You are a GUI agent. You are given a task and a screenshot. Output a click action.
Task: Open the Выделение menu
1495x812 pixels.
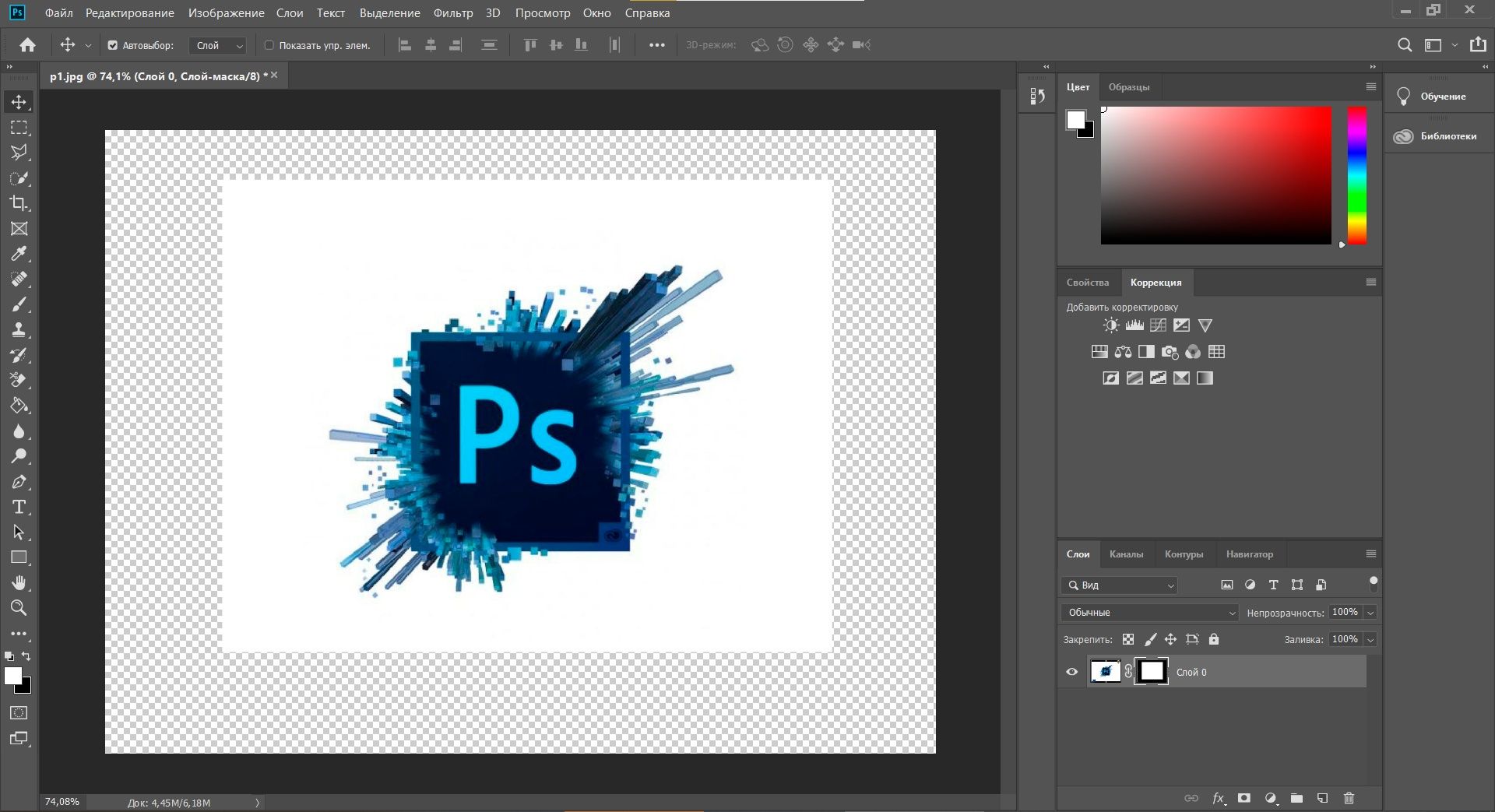389,13
